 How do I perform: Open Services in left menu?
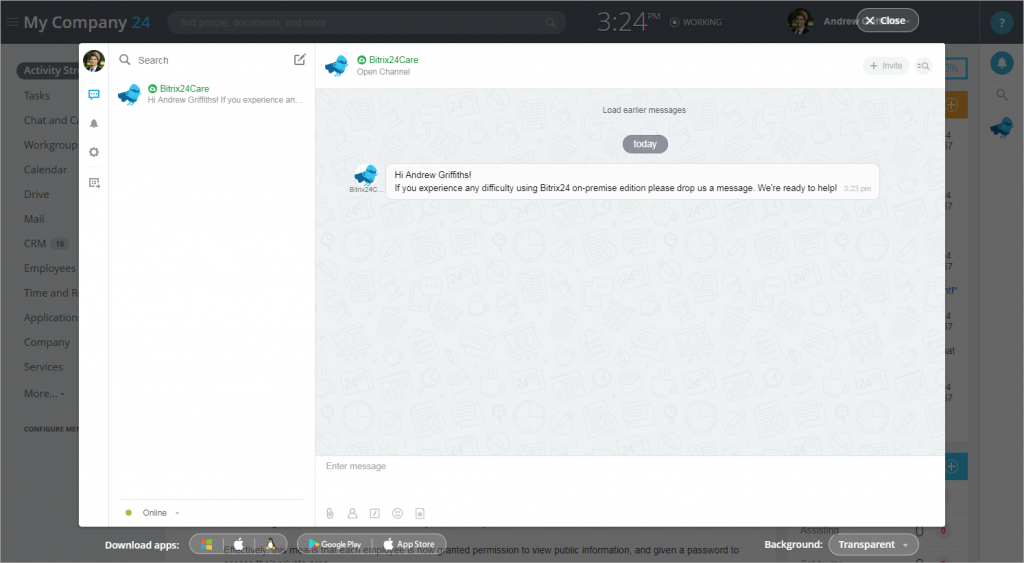click(43, 367)
